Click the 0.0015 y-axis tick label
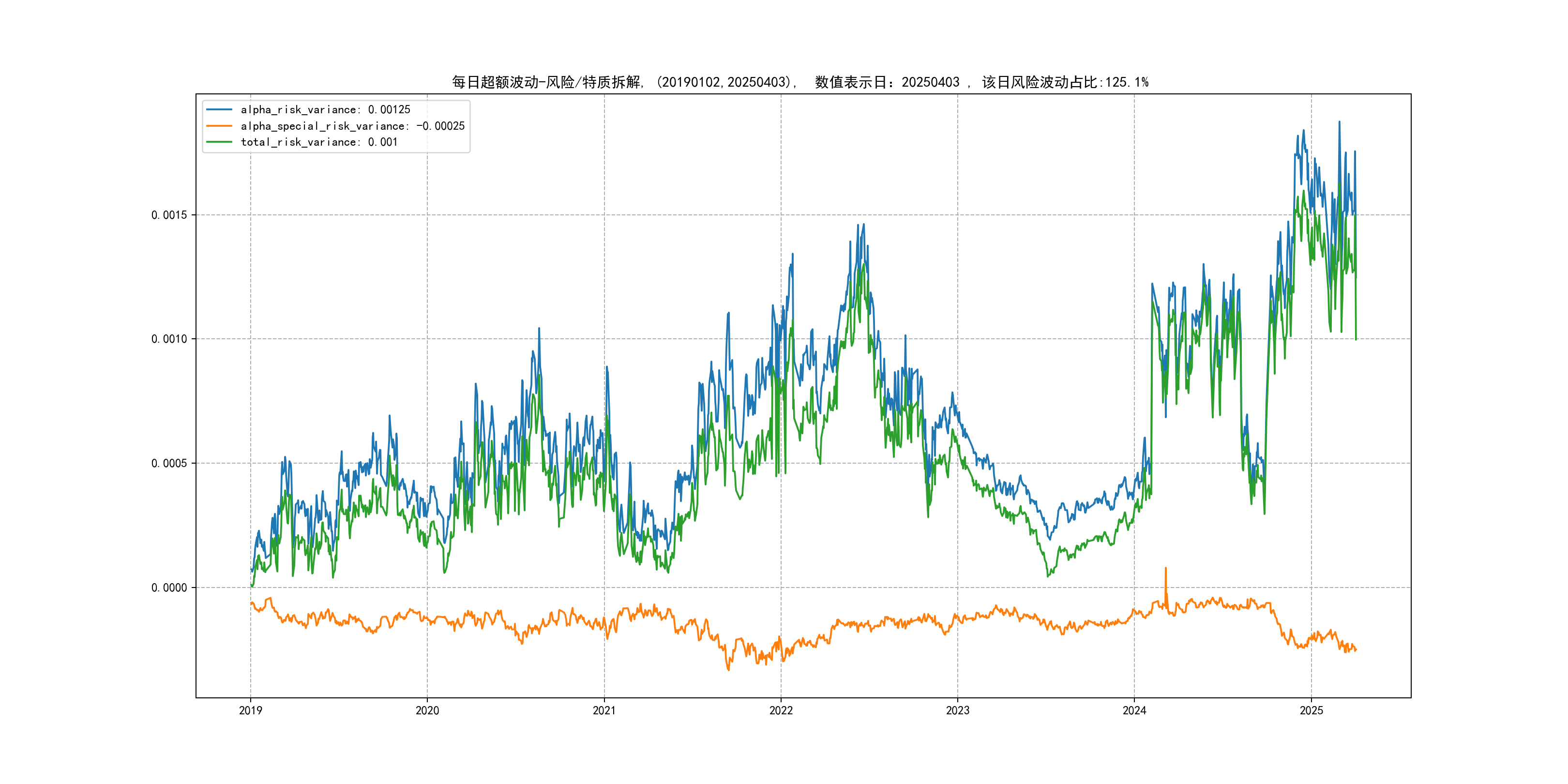Screen dimensions: 1568x784 pyautogui.click(x=168, y=215)
